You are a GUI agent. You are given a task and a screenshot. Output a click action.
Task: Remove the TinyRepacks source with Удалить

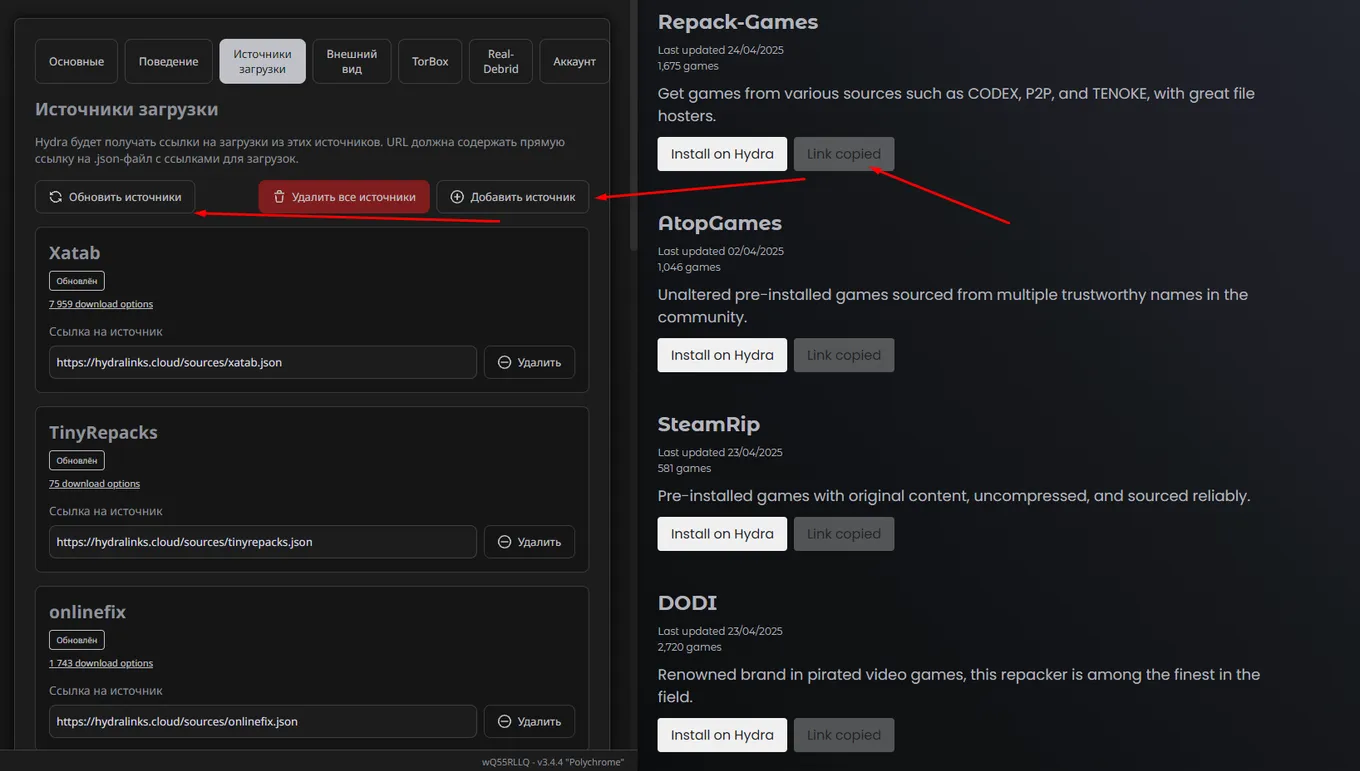coord(530,542)
